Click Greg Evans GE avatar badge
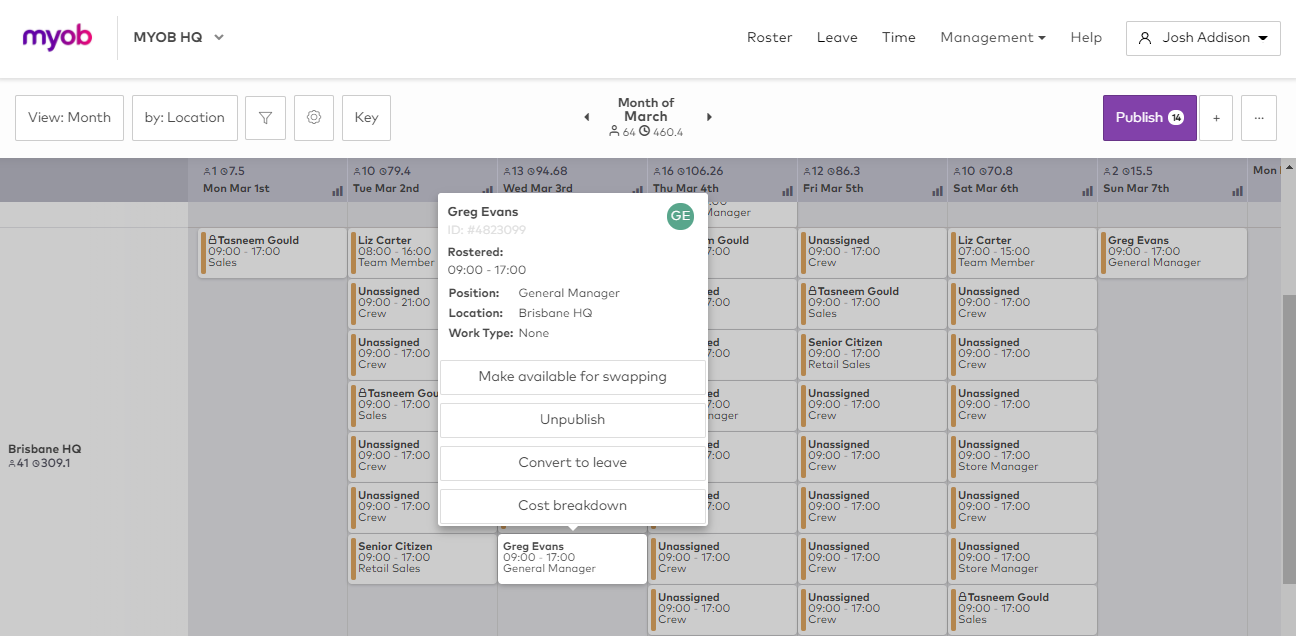The height and width of the screenshot is (636, 1296). pyautogui.click(x=680, y=216)
